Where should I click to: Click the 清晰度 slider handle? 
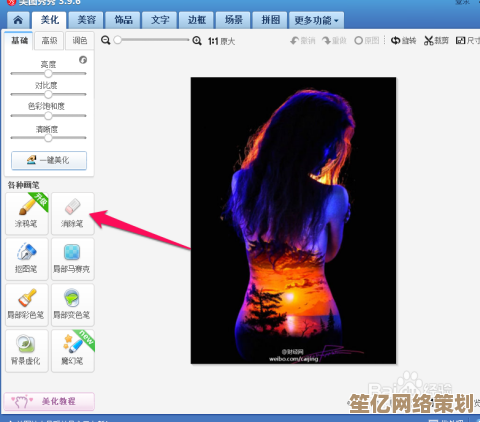click(48, 137)
